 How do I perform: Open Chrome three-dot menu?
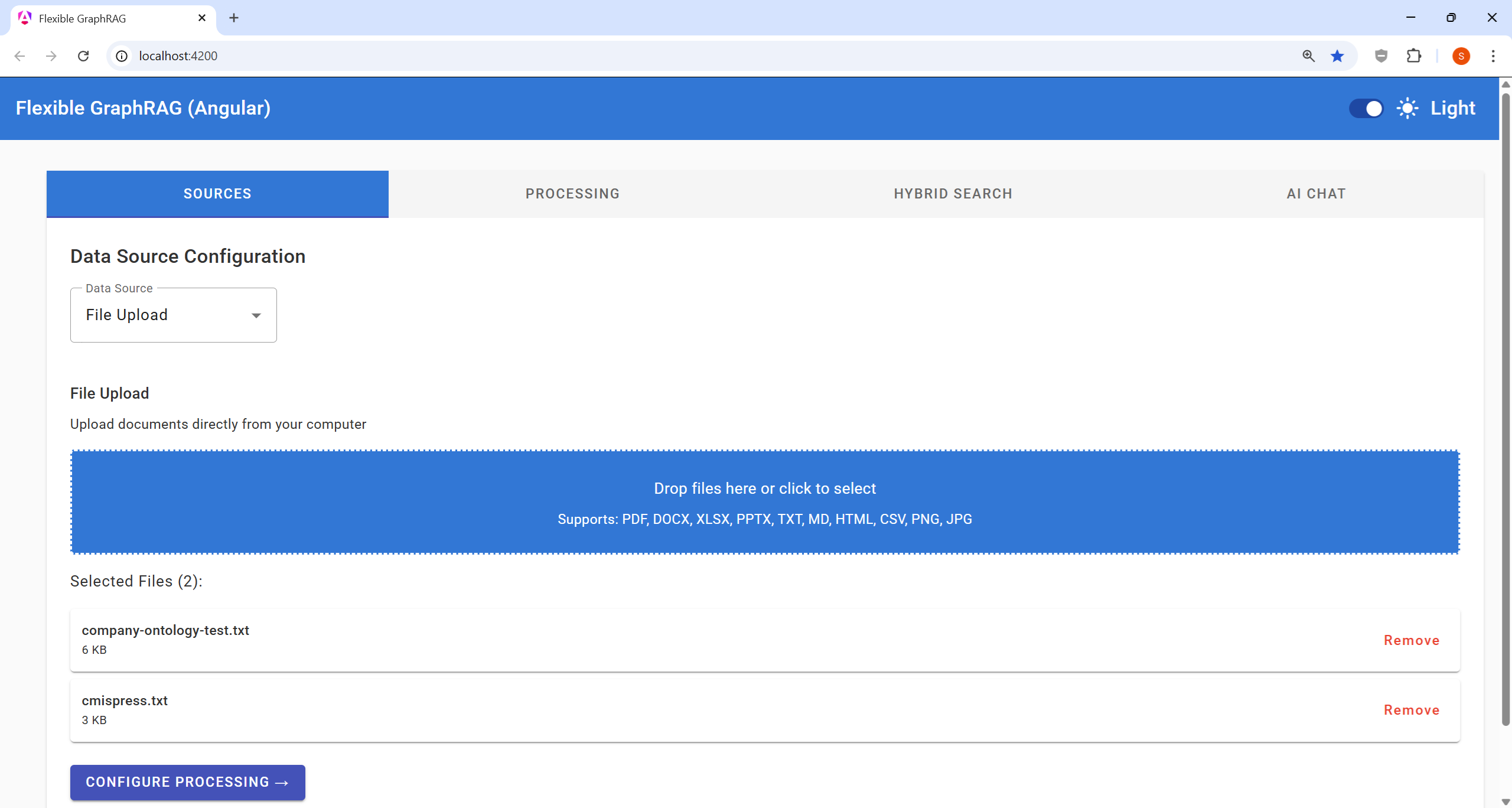tap(1493, 56)
